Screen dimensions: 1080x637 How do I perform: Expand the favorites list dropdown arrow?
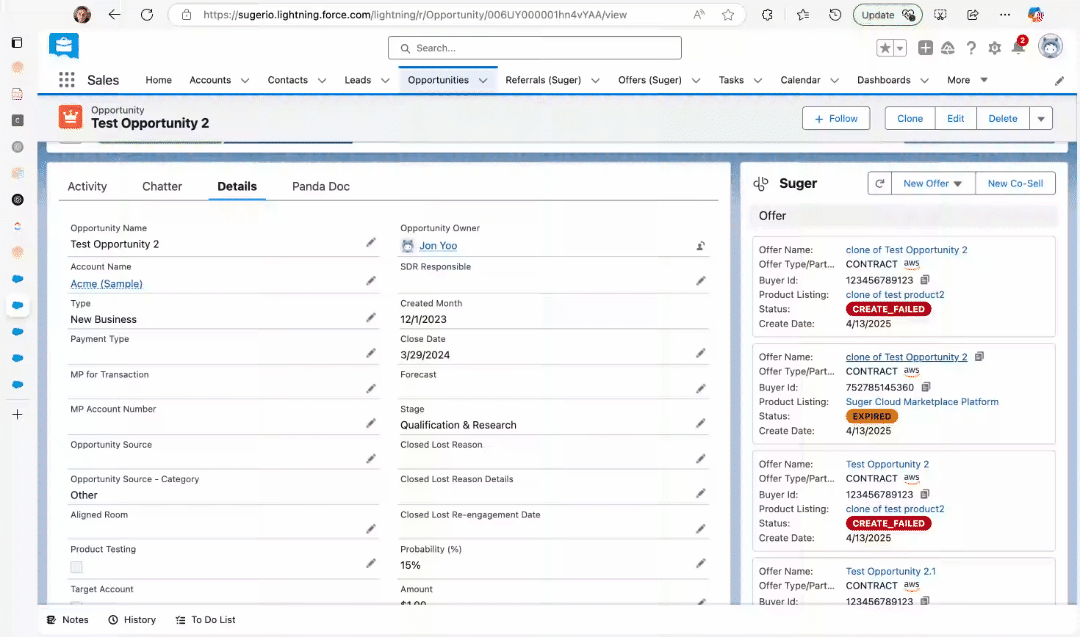pyautogui.click(x=900, y=48)
